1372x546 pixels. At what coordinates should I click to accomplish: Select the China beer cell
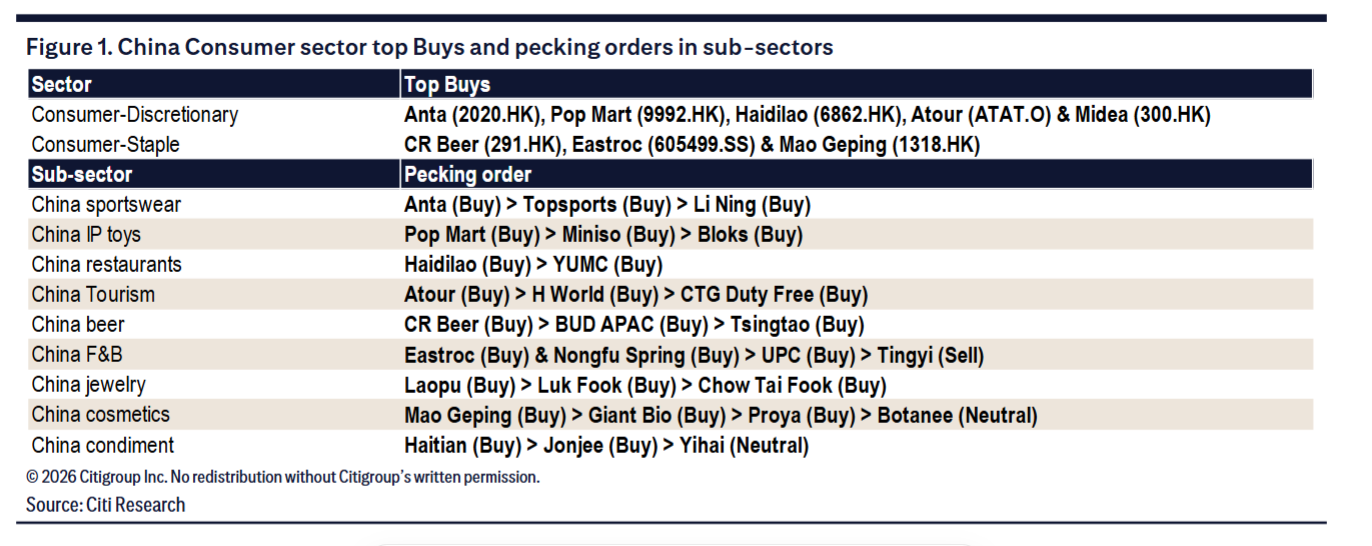(78, 325)
